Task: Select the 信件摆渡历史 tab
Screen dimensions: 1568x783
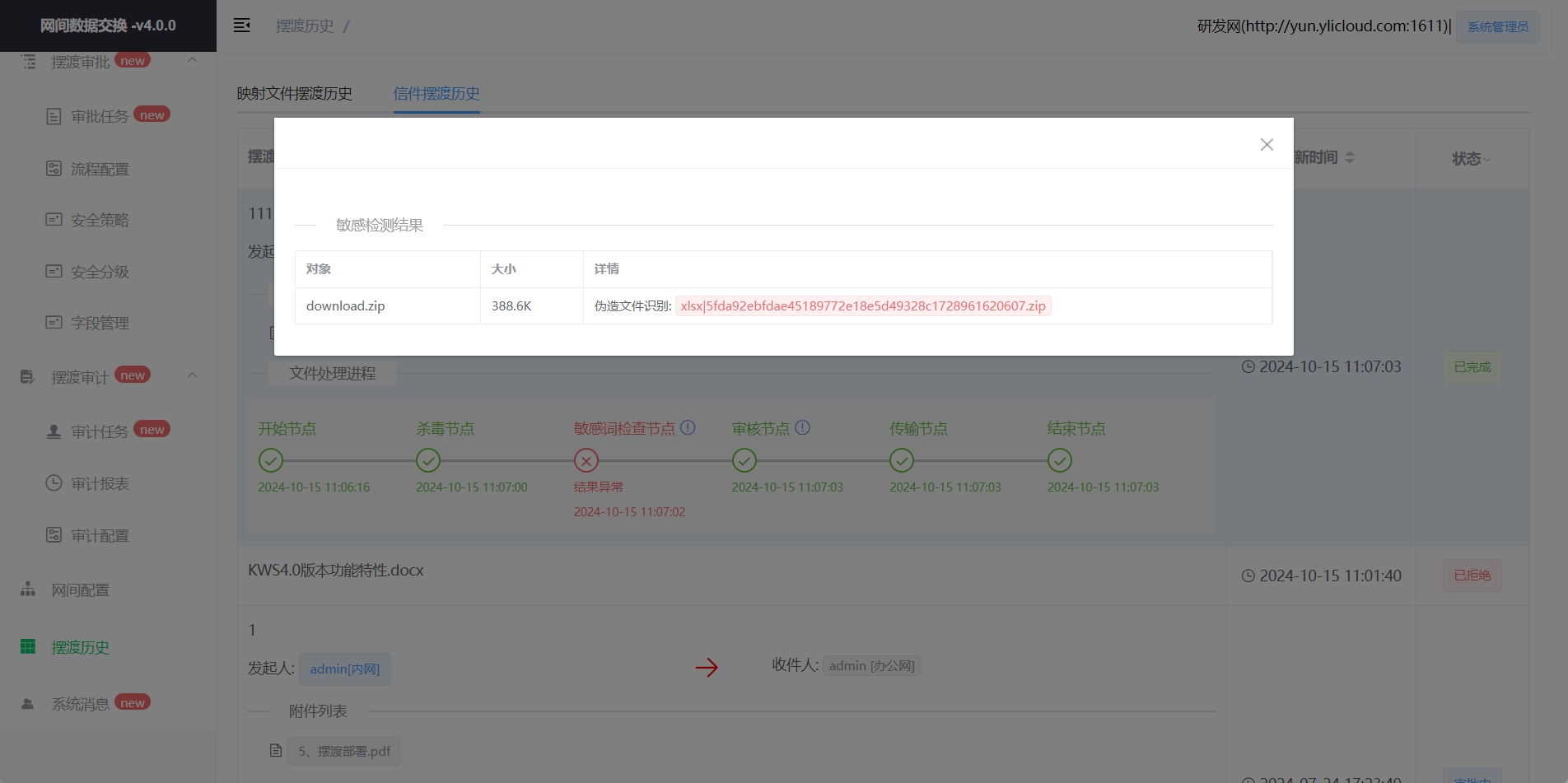Action: 436,94
